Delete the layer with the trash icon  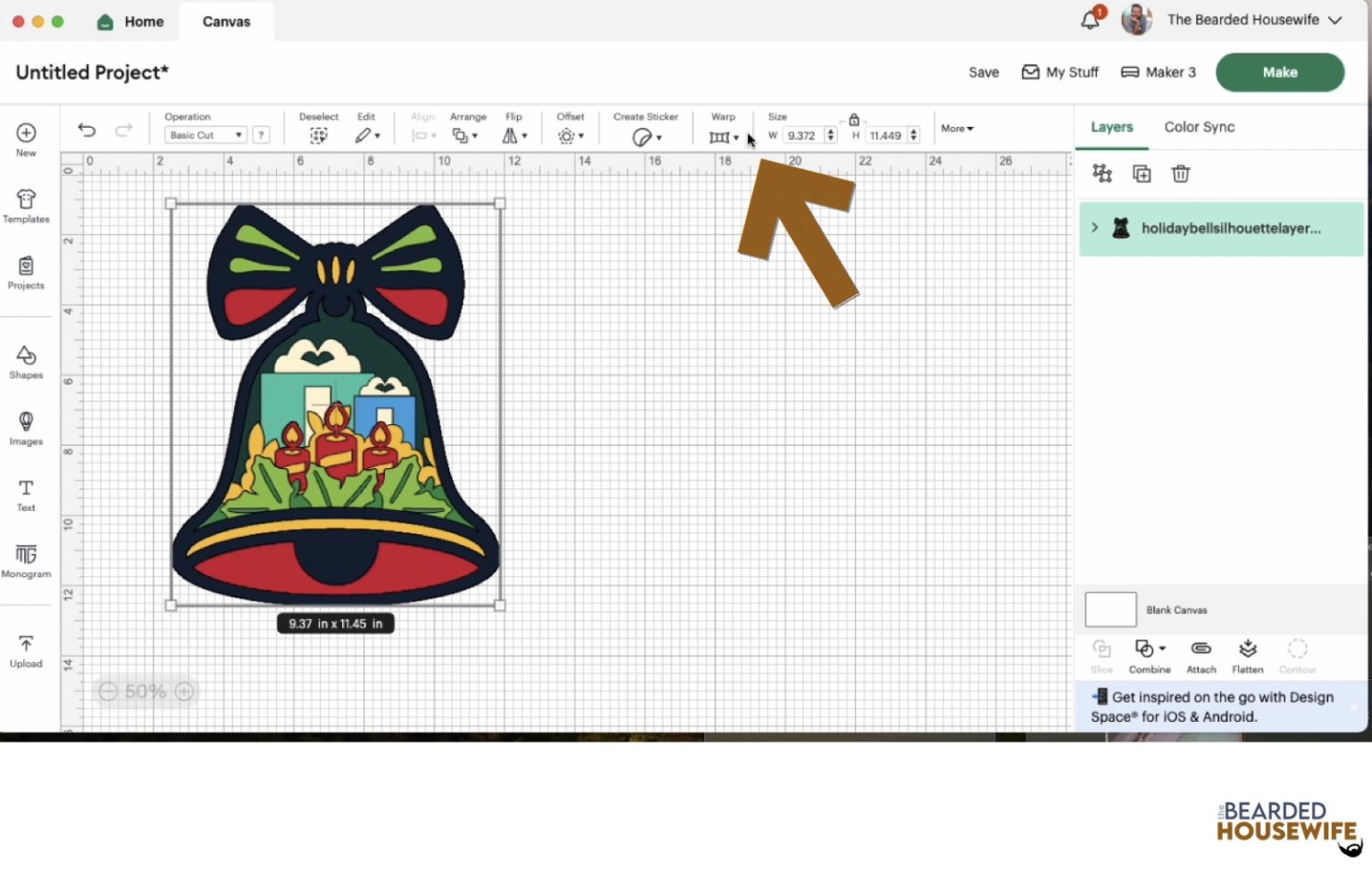pos(1181,173)
